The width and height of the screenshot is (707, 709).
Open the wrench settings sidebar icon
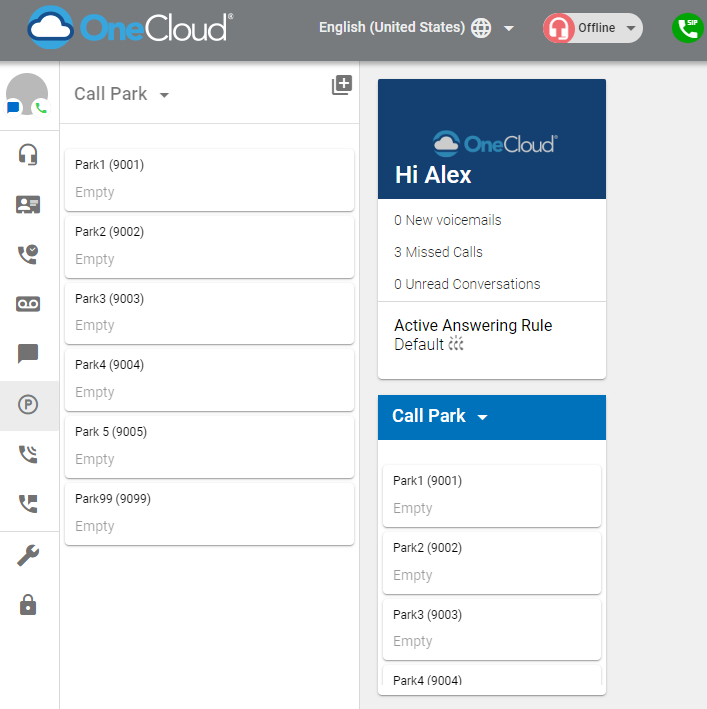(28, 556)
